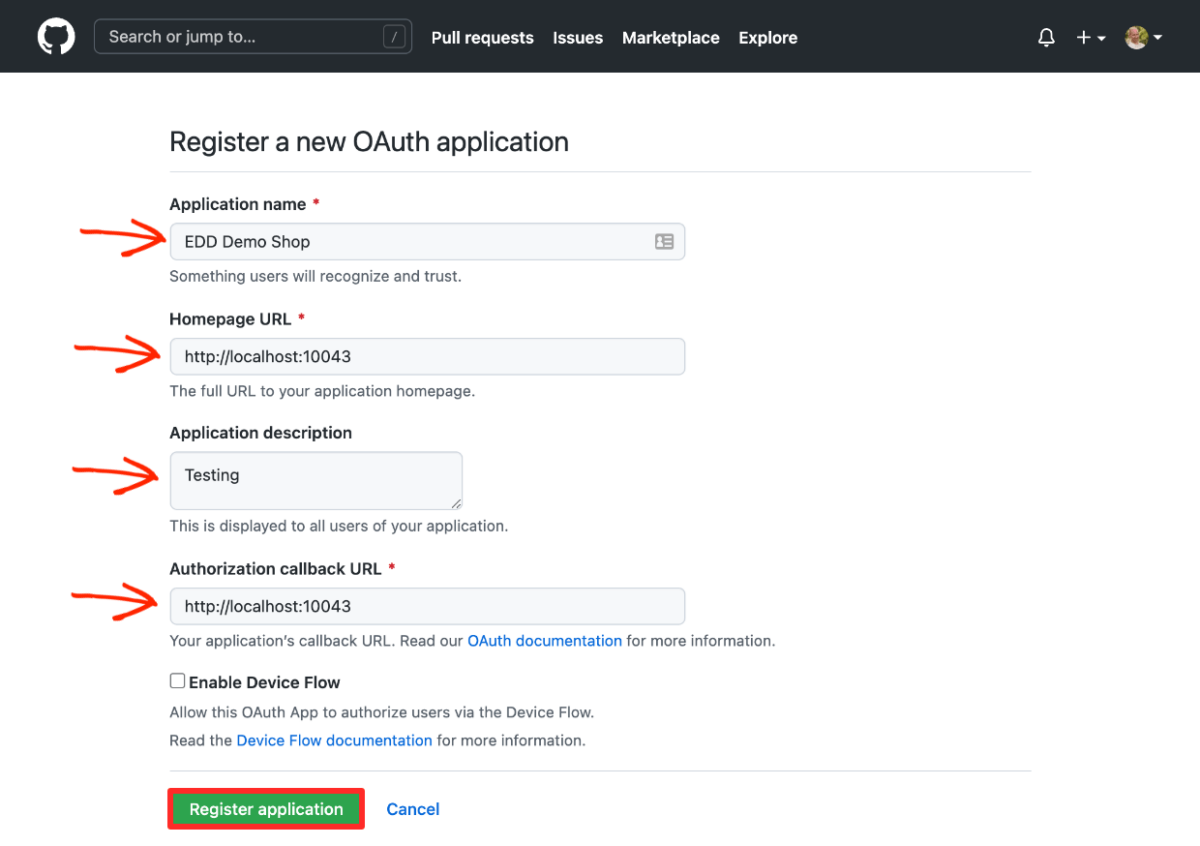Open the Device Flow documentation link
This screenshot has width=1200, height=846.
[334, 740]
